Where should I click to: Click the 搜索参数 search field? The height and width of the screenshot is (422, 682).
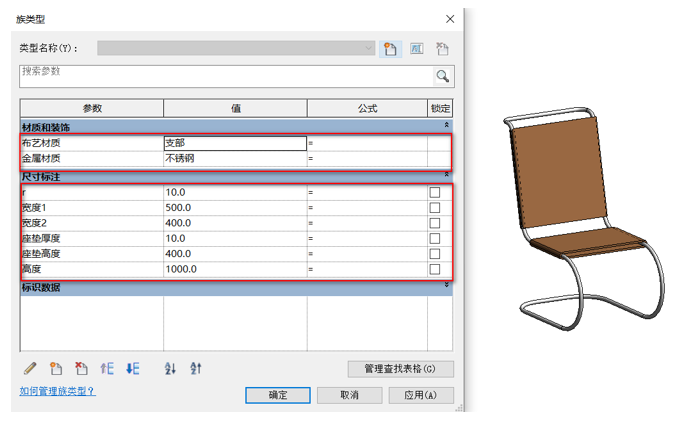click(226, 77)
